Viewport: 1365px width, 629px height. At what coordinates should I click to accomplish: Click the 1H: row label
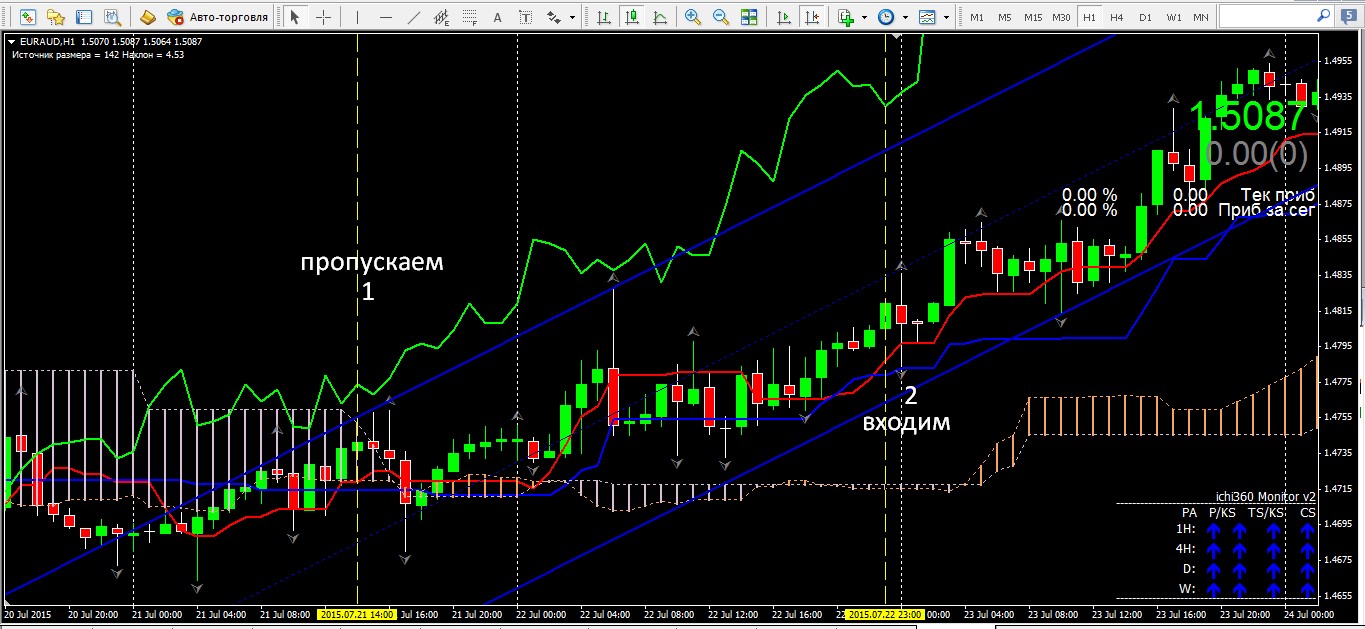coord(1185,529)
